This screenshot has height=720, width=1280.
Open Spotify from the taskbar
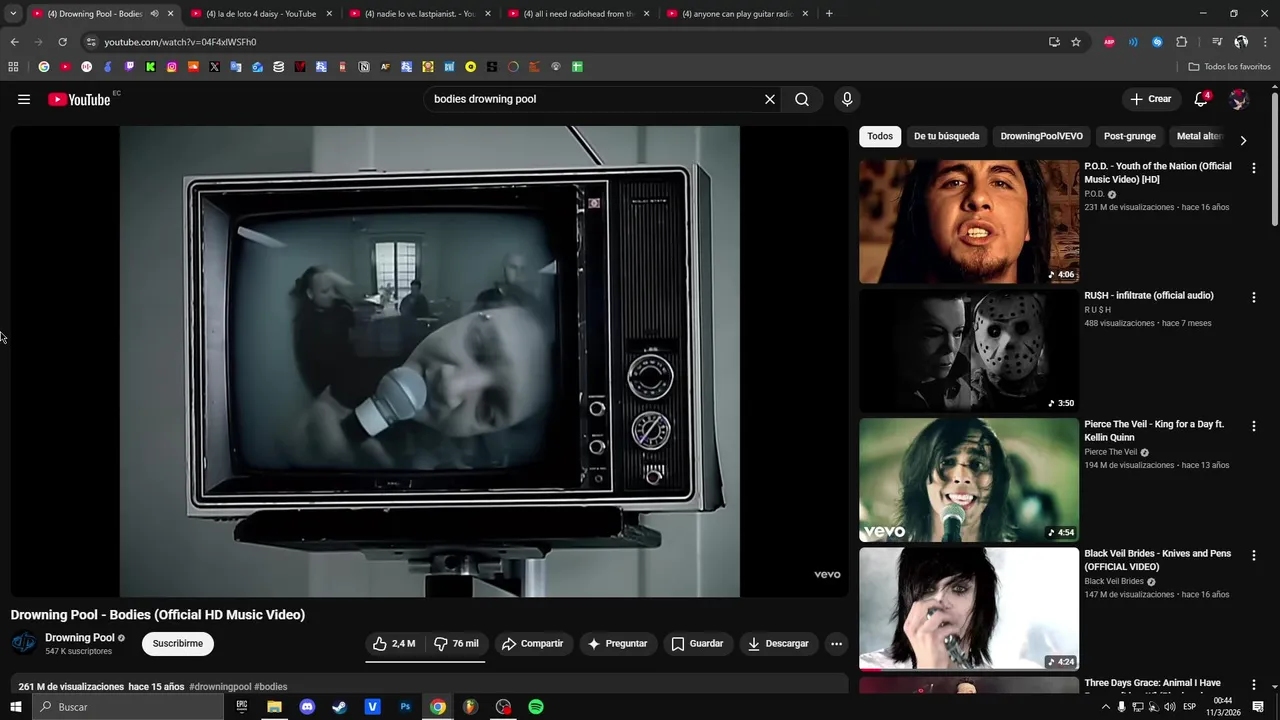tap(536, 707)
